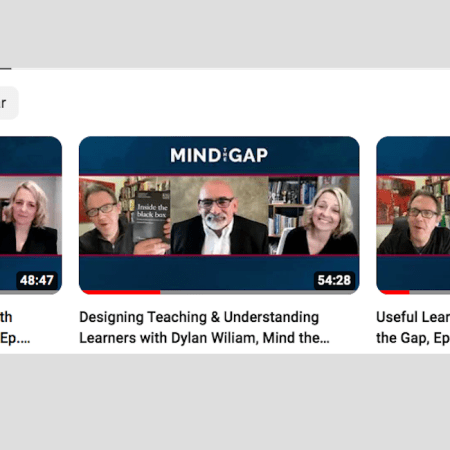450x450 pixels.
Task: Click the 'Learners with Dylan Wiliam, Mind the...' text line
Action: (204, 338)
